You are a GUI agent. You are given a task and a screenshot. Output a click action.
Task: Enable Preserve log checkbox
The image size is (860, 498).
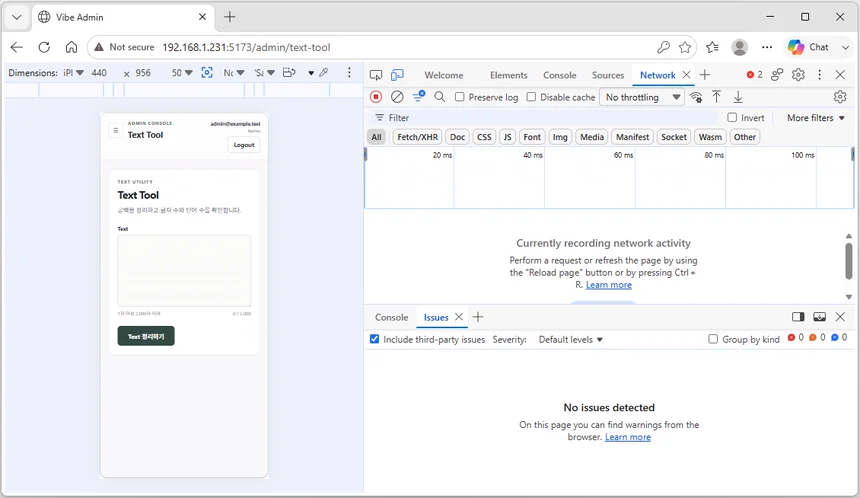[x=460, y=97]
